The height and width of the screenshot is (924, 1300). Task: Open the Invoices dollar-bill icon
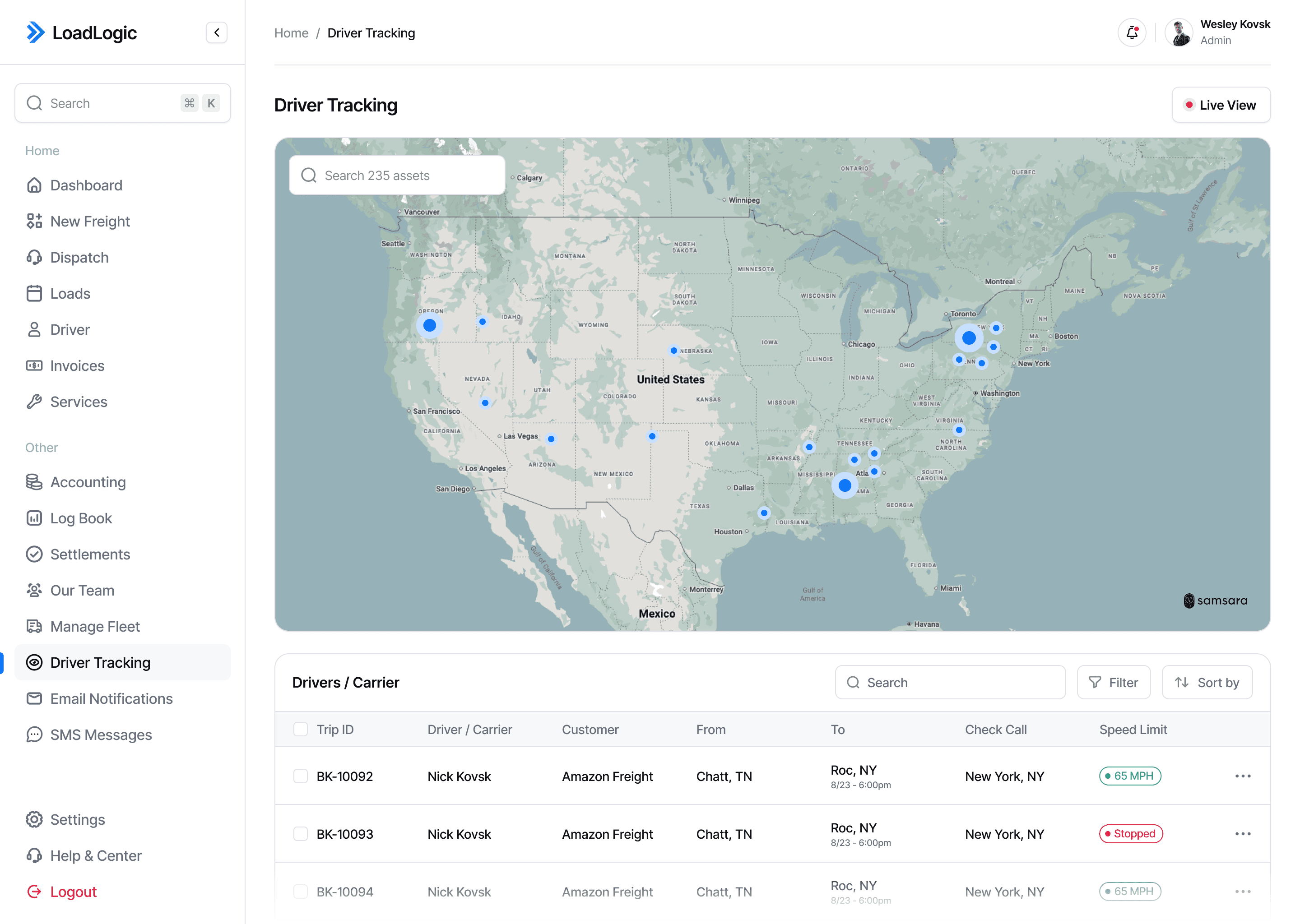pyautogui.click(x=34, y=366)
